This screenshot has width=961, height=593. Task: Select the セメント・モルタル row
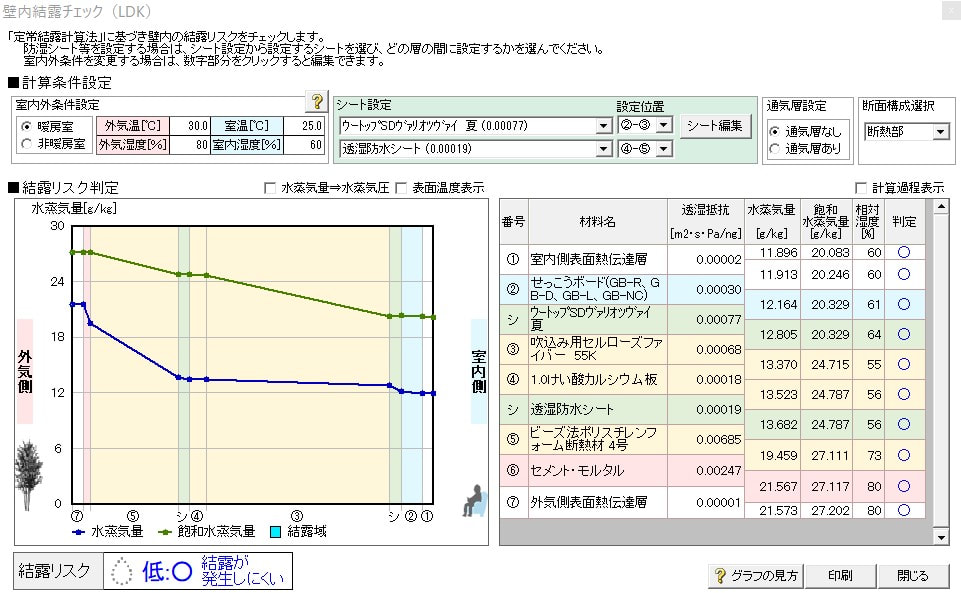click(621, 470)
